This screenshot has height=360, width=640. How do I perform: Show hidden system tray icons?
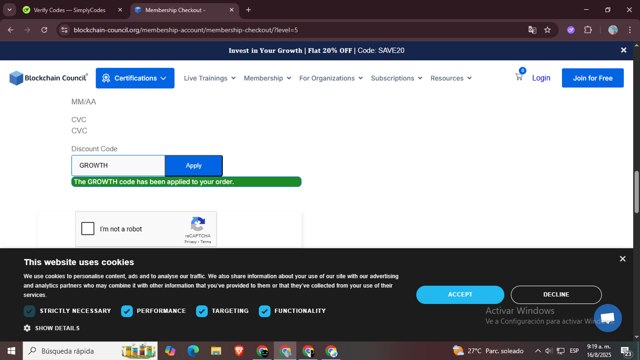(x=538, y=351)
